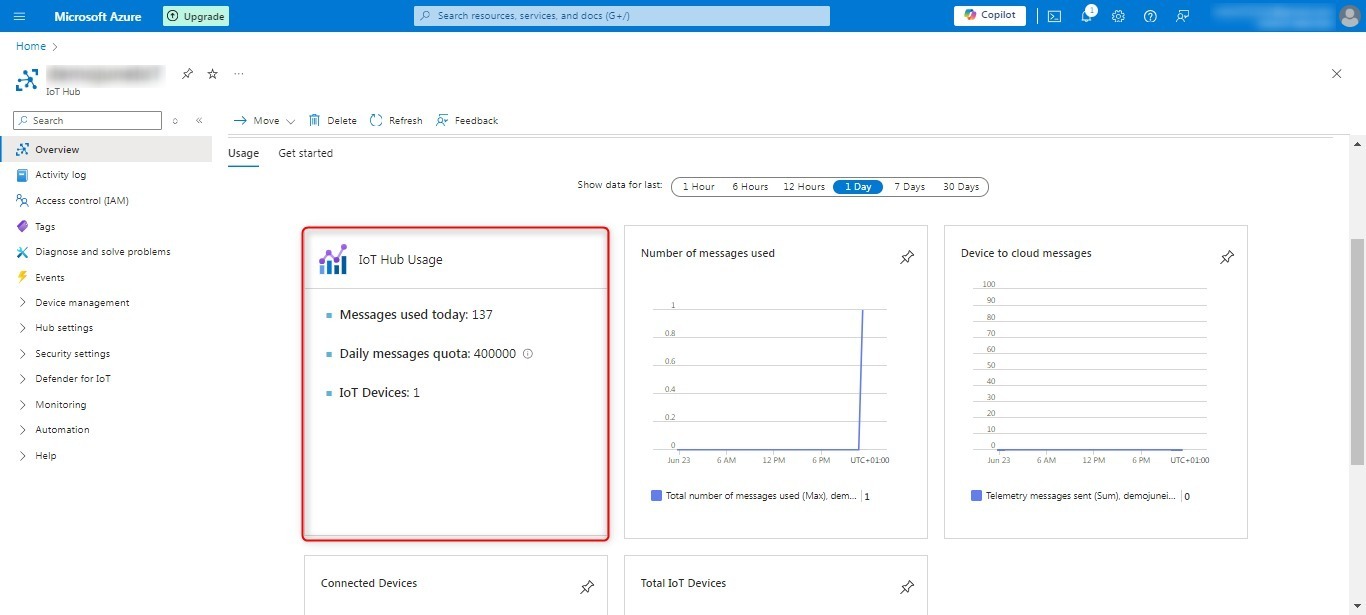This screenshot has height=615, width=1366.
Task: Click the top search resources box
Action: click(621, 16)
